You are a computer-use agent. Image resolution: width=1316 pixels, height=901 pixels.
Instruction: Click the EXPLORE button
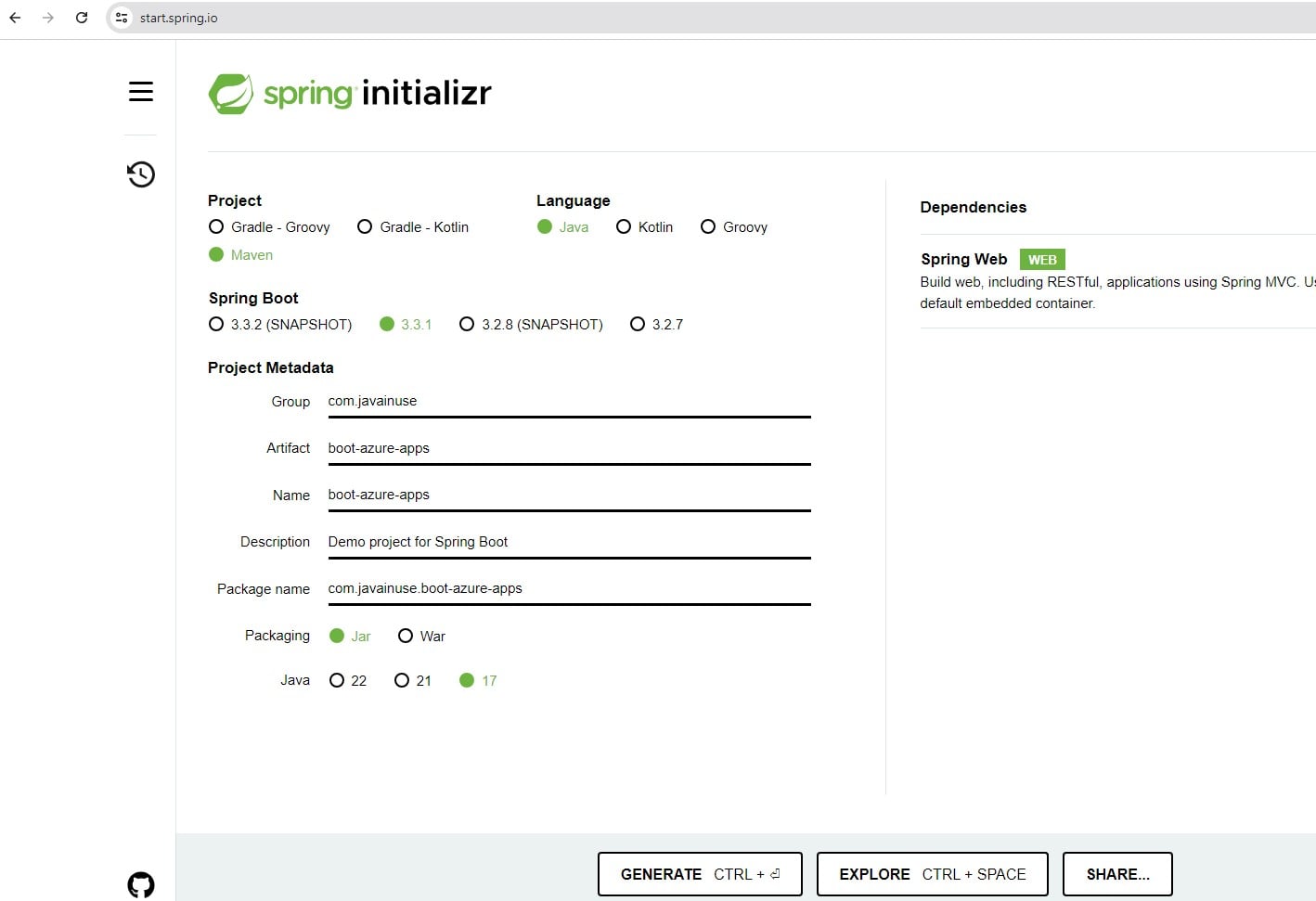click(932, 874)
